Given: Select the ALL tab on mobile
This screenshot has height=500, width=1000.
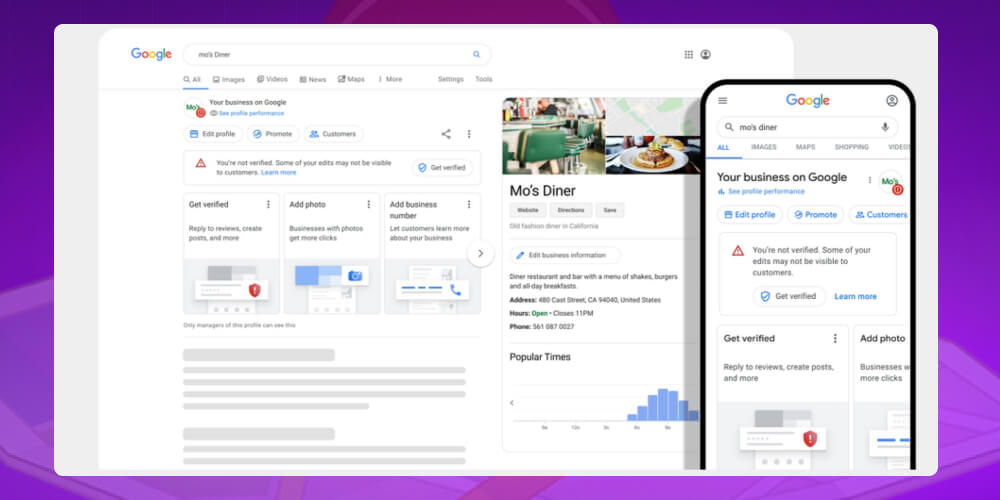Looking at the screenshot, I should tap(723, 147).
